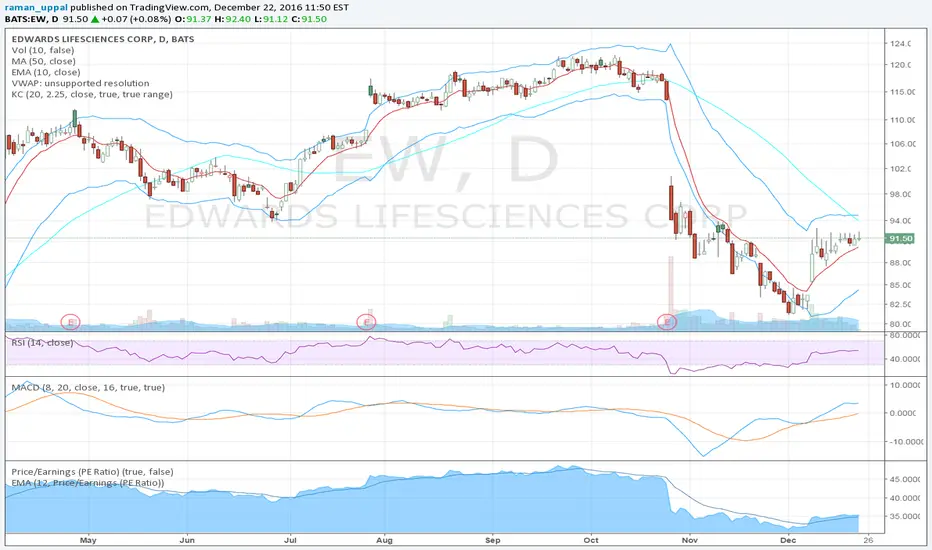Screen dimensions: 932x550
Task: Click 'Sep' on the time axis
Action: [x=493, y=540]
